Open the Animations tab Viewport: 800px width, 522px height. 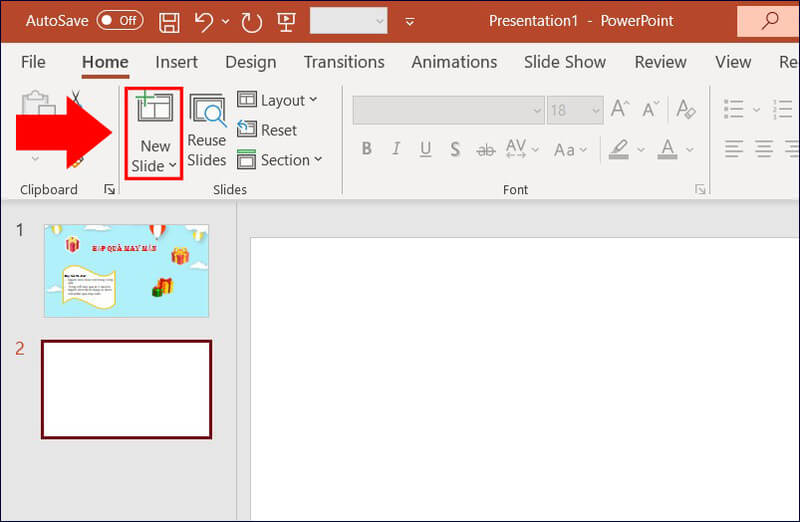tap(454, 62)
